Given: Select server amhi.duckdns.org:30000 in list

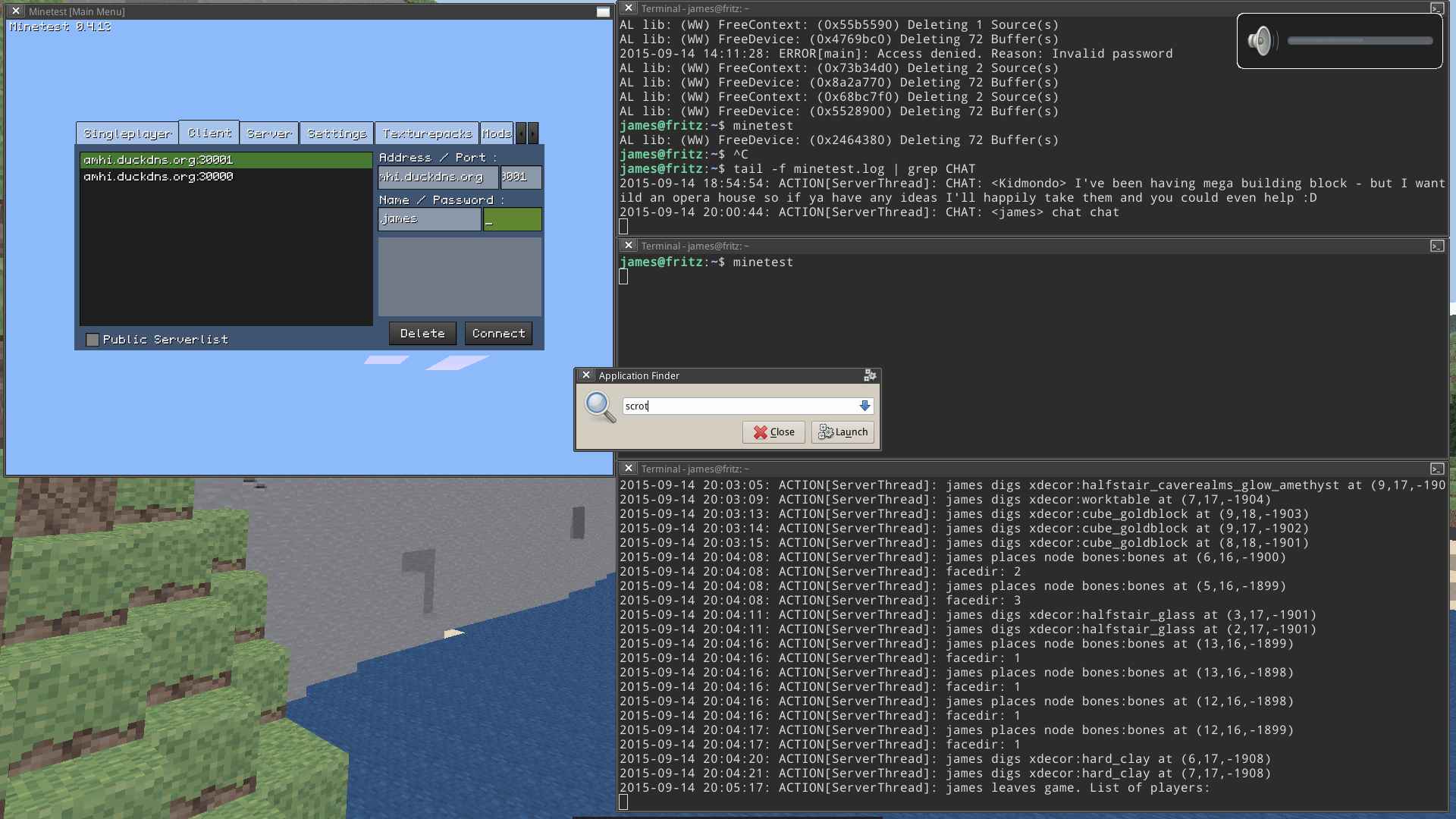Looking at the screenshot, I should tap(226, 177).
